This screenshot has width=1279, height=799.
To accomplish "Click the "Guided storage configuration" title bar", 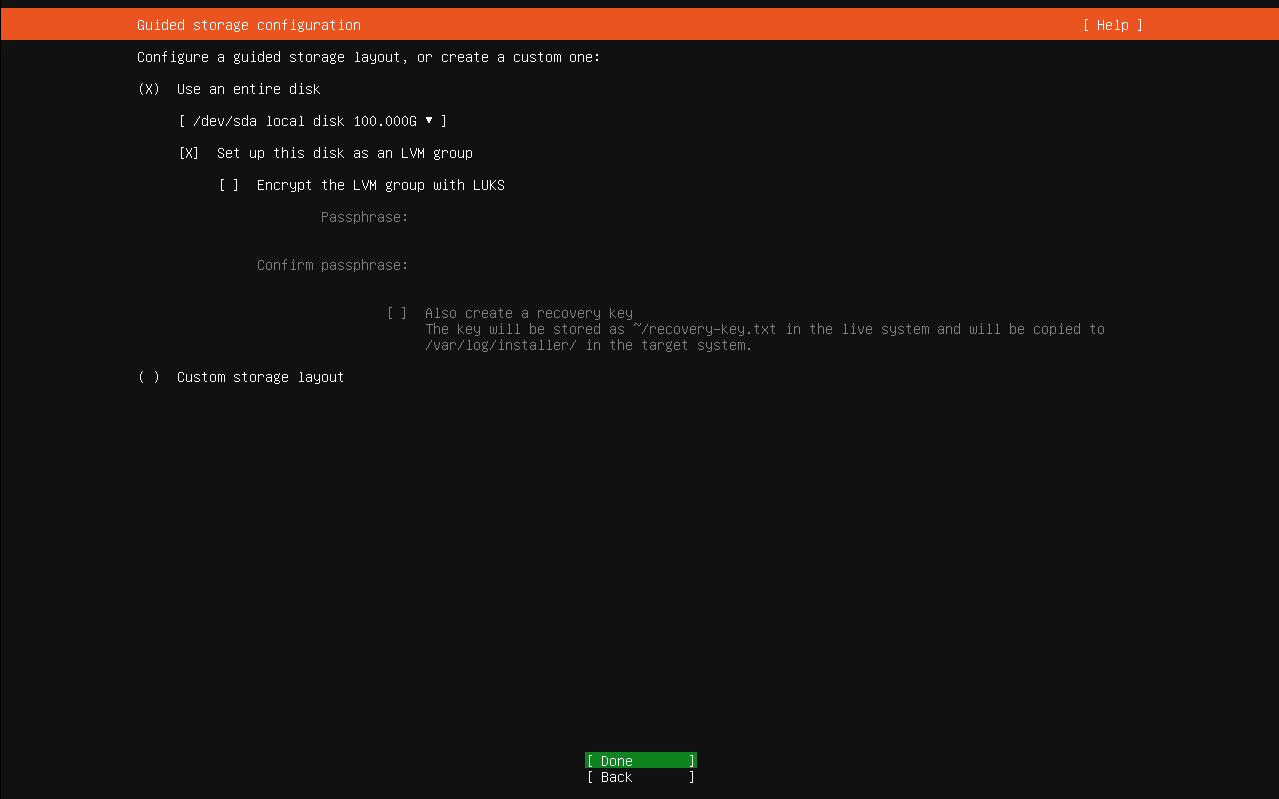I will pyautogui.click(x=248, y=25).
